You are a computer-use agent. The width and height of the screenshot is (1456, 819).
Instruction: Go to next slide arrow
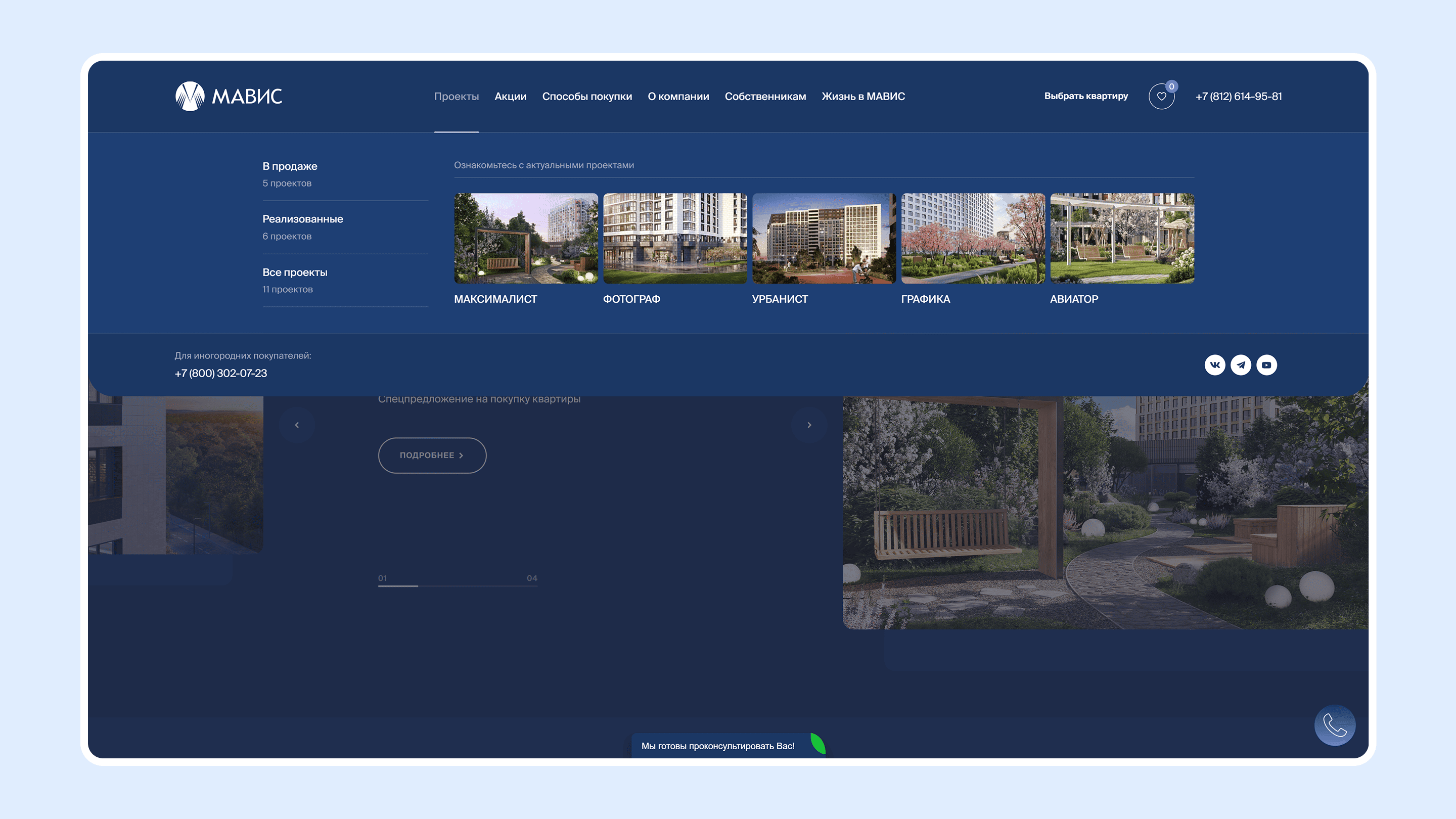pyautogui.click(x=809, y=425)
